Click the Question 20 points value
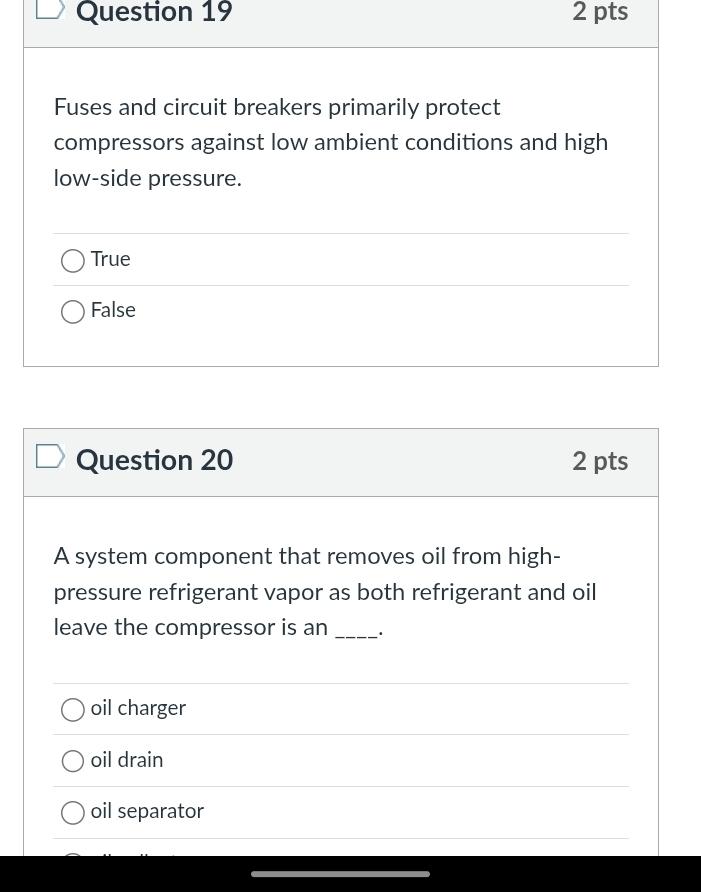Image resolution: width=701 pixels, height=892 pixels. [600, 461]
